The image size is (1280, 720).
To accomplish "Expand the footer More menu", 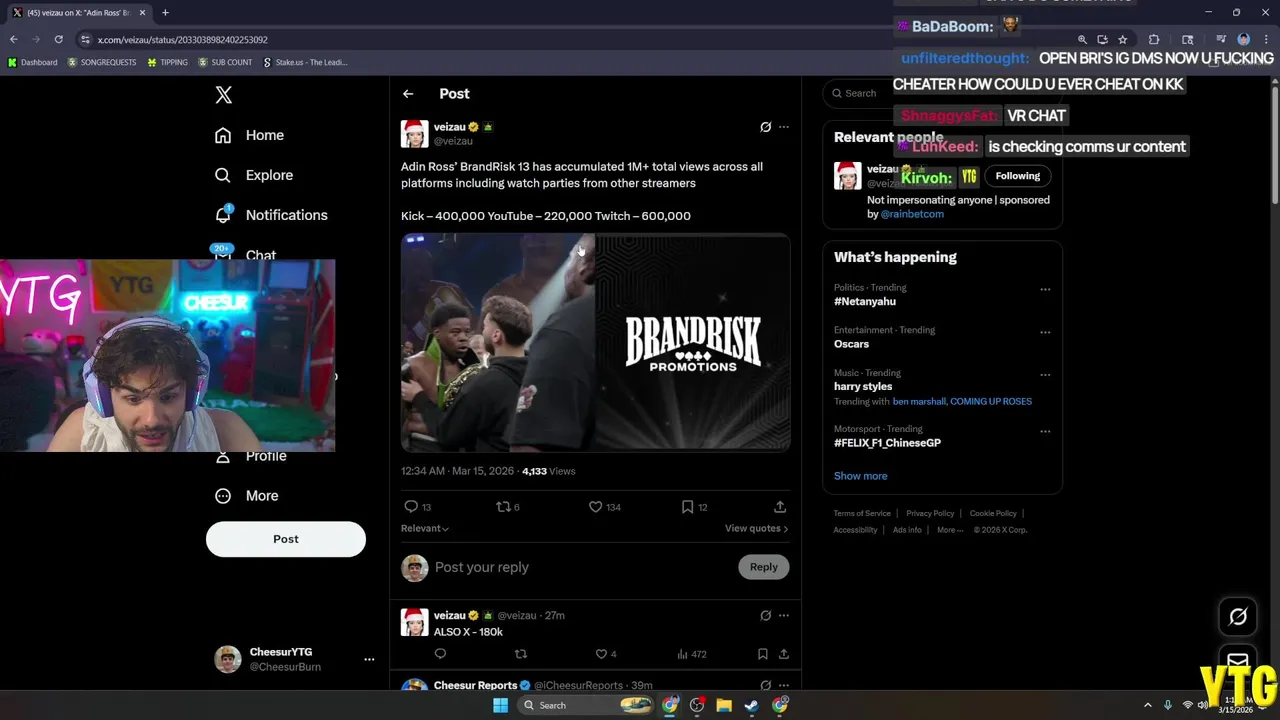I will 950,530.
